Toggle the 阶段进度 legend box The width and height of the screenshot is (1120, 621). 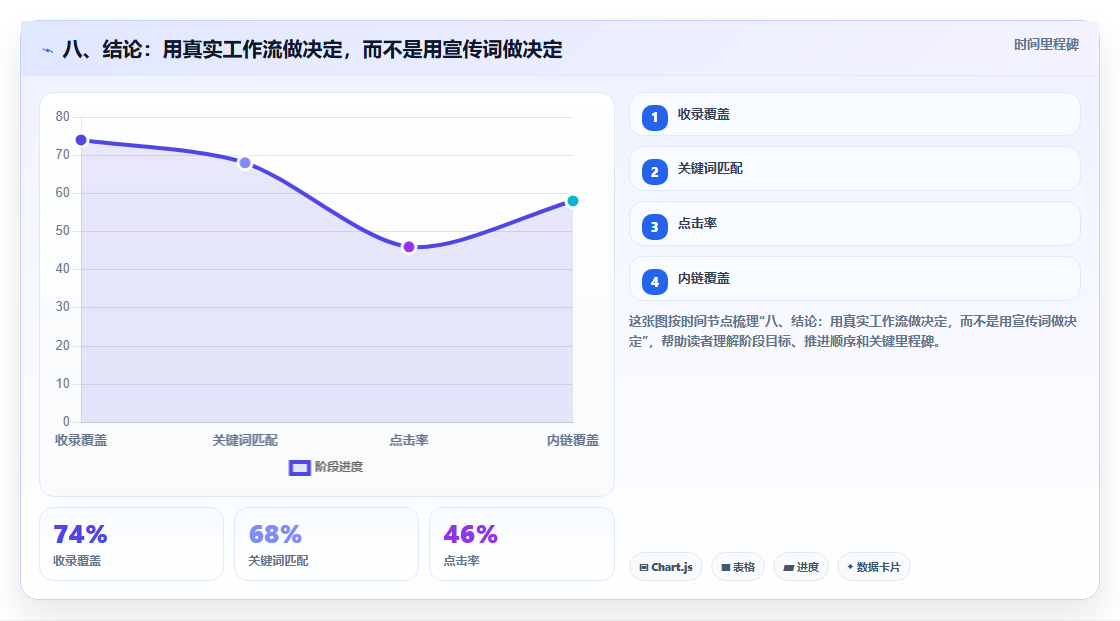click(299, 467)
